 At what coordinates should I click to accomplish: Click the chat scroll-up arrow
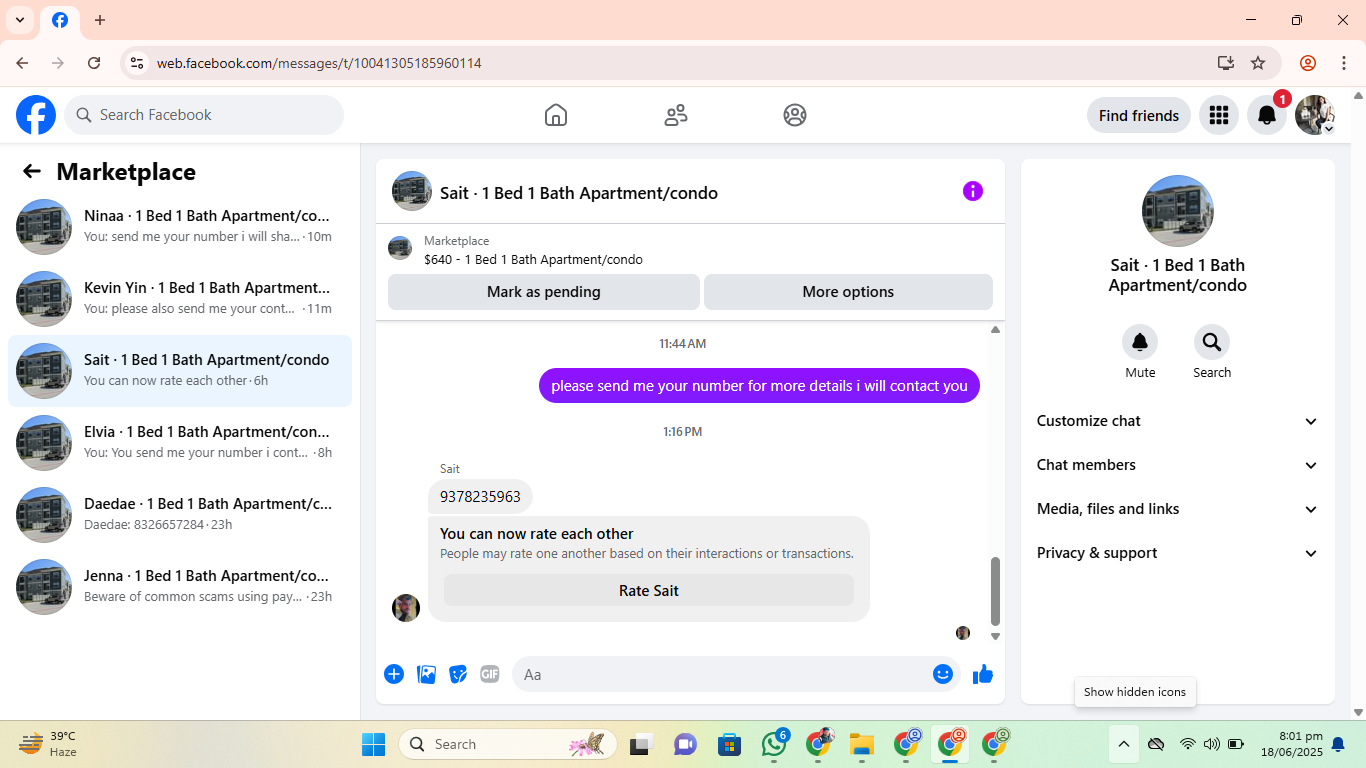pyautogui.click(x=995, y=330)
